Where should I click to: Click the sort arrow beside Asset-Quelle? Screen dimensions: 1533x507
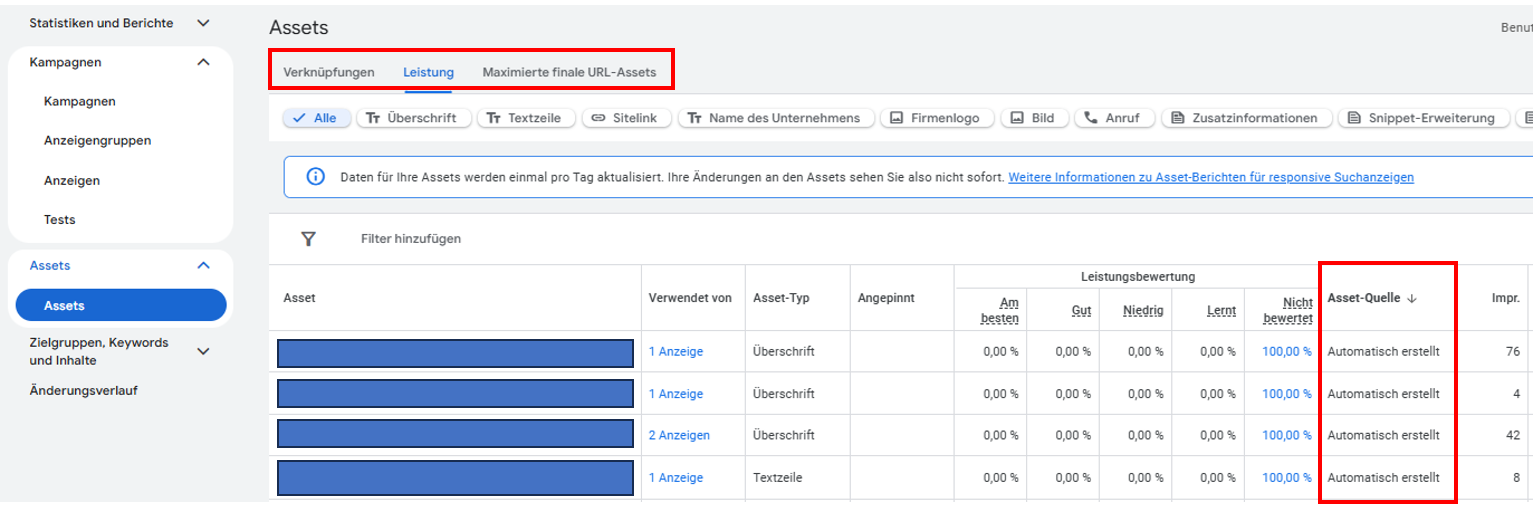[x=1412, y=298]
